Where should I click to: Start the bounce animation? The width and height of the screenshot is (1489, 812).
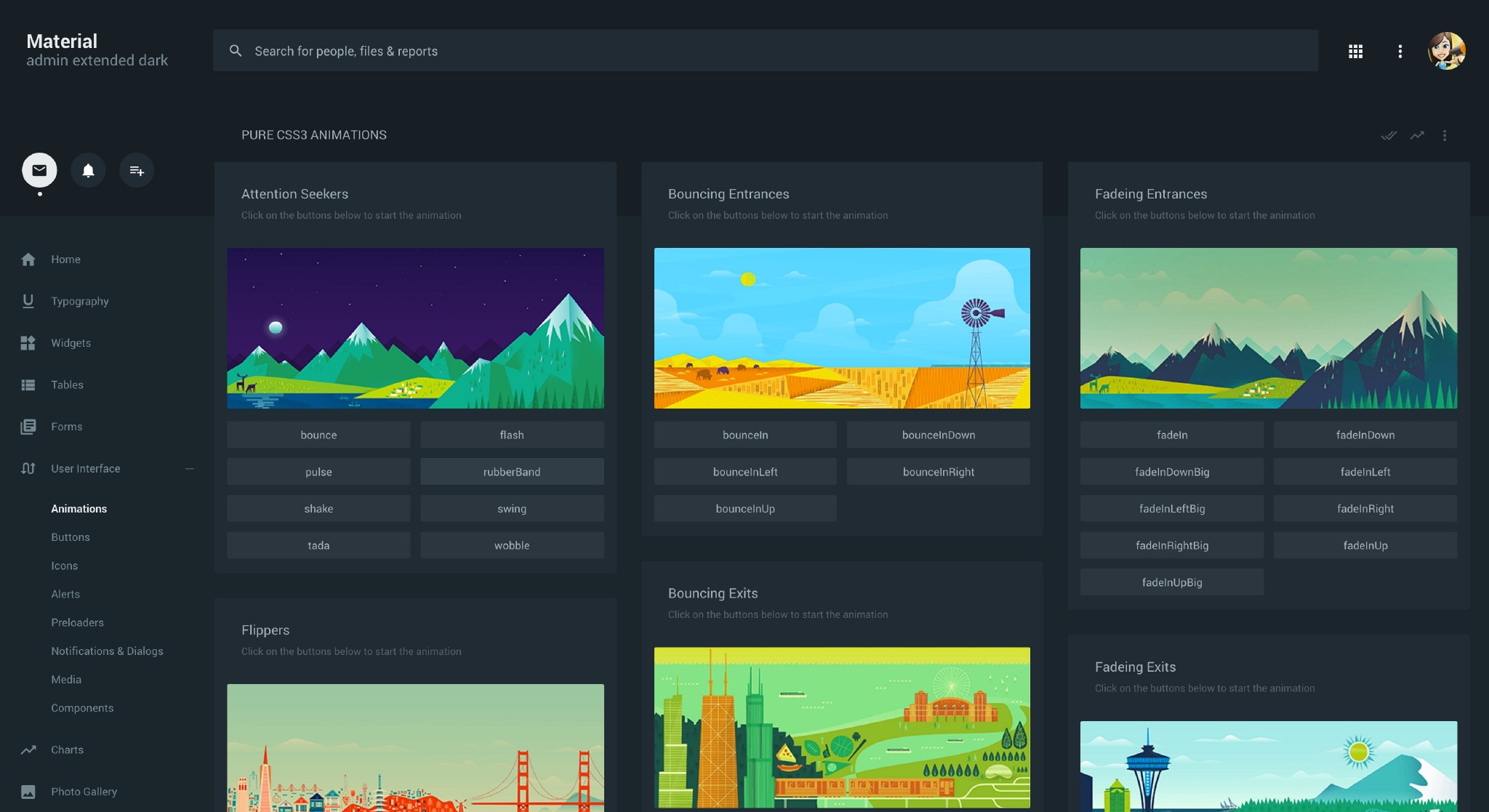coord(318,435)
